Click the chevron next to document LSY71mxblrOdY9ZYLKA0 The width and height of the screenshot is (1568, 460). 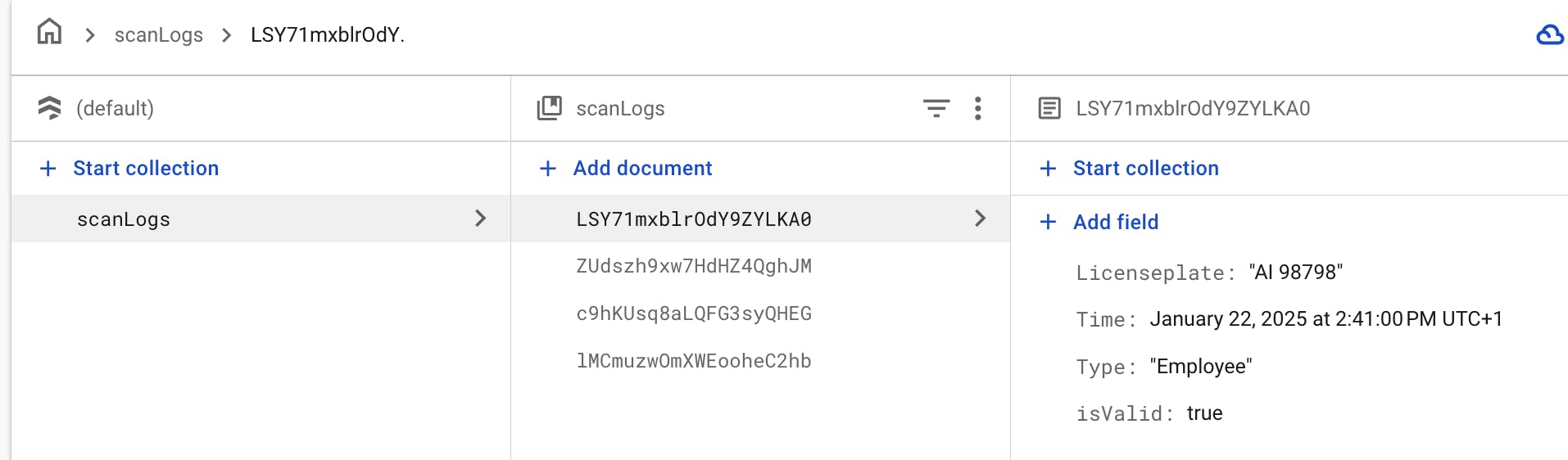click(980, 218)
